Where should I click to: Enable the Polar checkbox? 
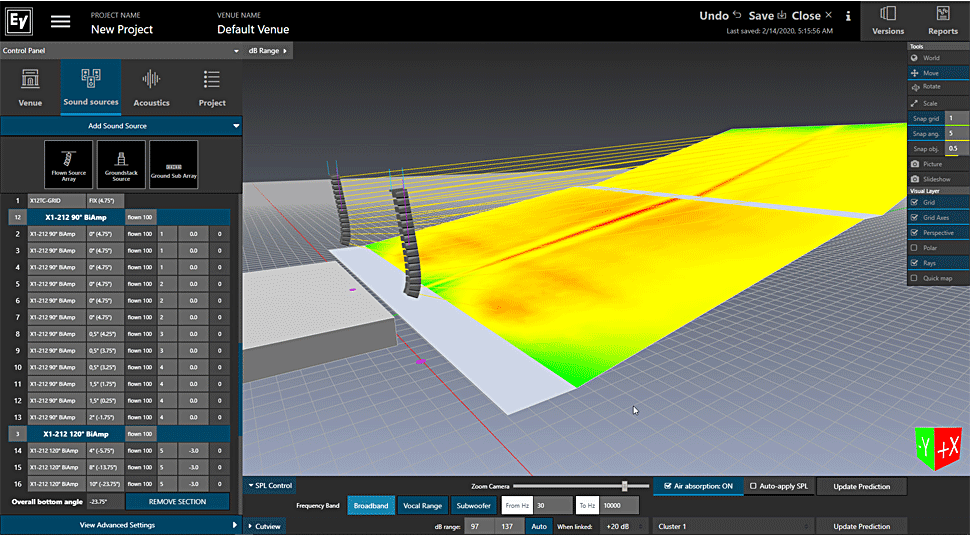pos(914,248)
